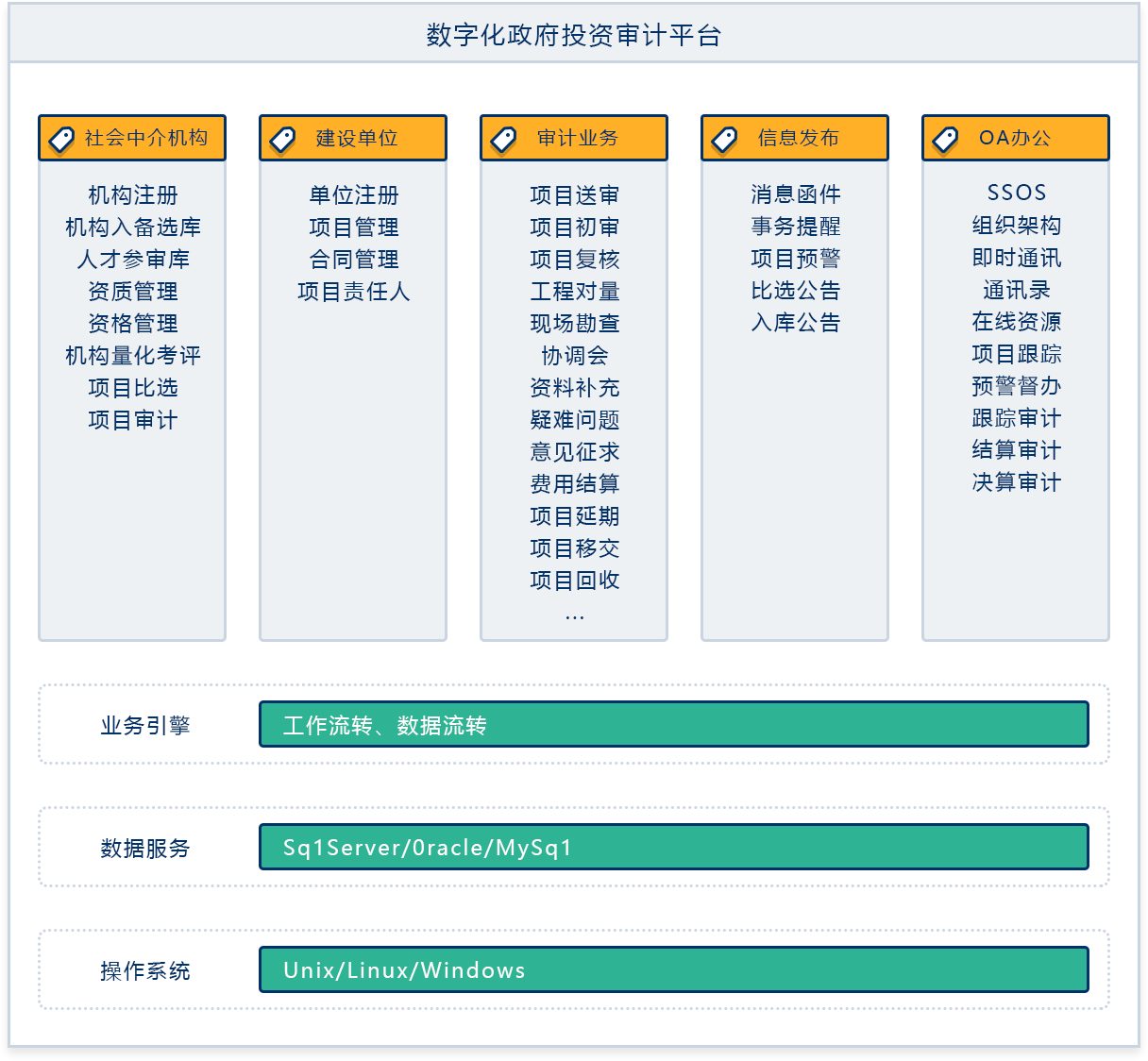Select 项目延期 entry
This screenshot has height=1061, width=1148.
click(x=575, y=516)
